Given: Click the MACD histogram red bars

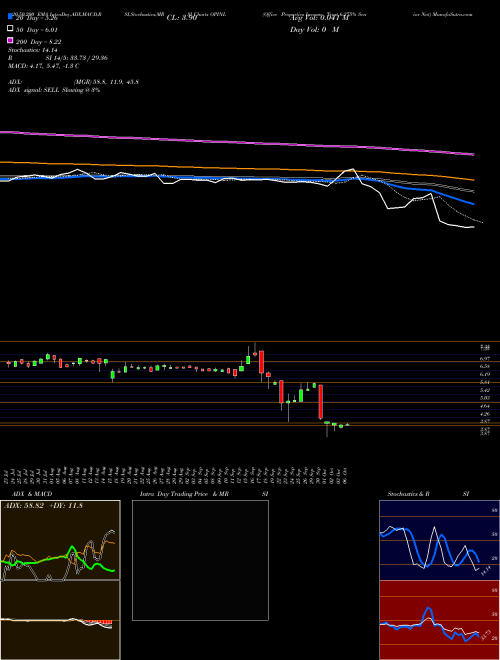Looking at the screenshot, I should (97, 622).
